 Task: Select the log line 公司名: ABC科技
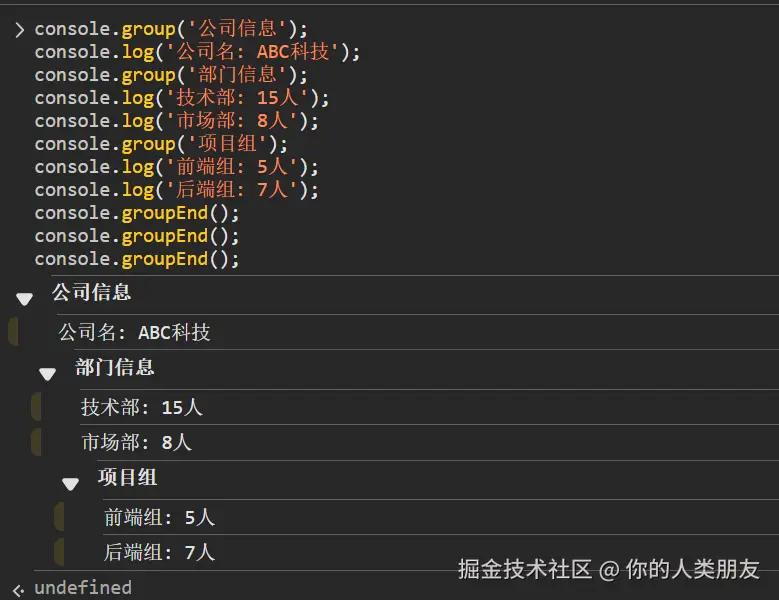click(x=135, y=332)
